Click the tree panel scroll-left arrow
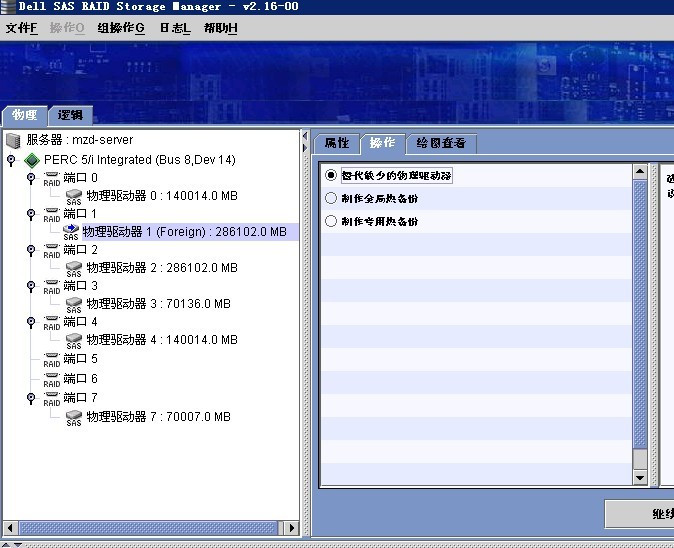 click(10, 527)
